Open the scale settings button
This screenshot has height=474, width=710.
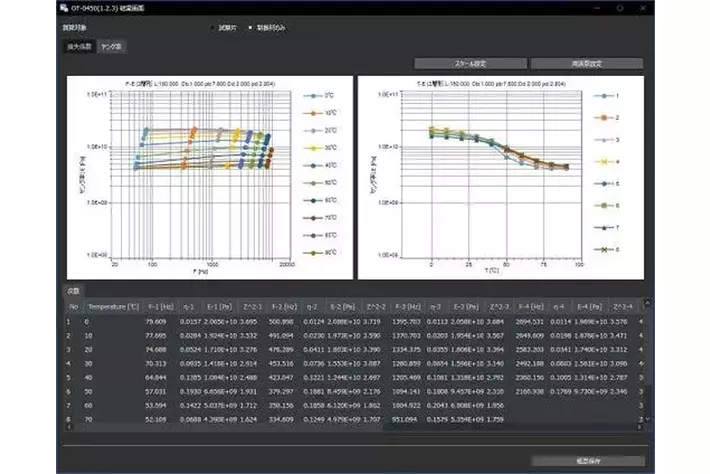[469, 63]
